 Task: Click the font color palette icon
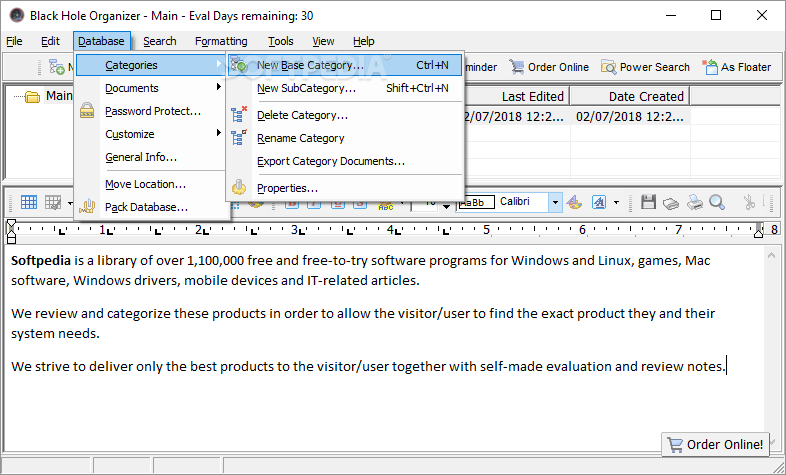(574, 202)
